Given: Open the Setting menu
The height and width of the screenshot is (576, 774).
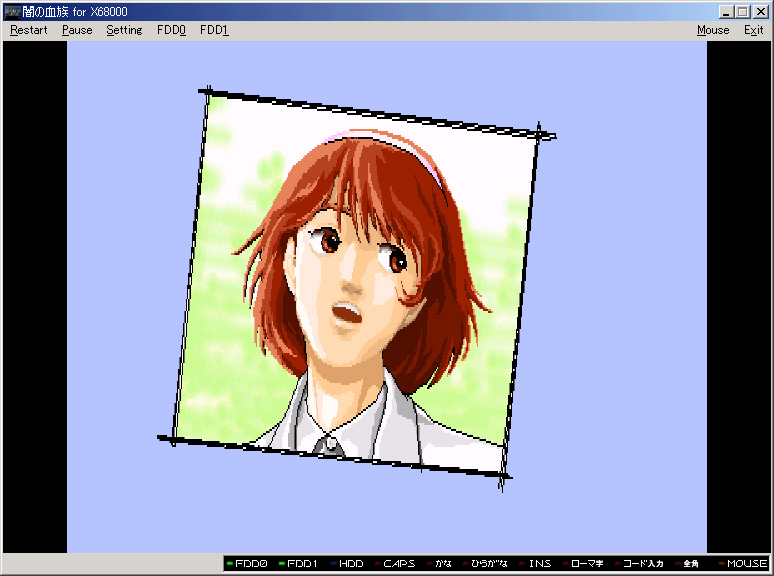Looking at the screenshot, I should (125, 30).
